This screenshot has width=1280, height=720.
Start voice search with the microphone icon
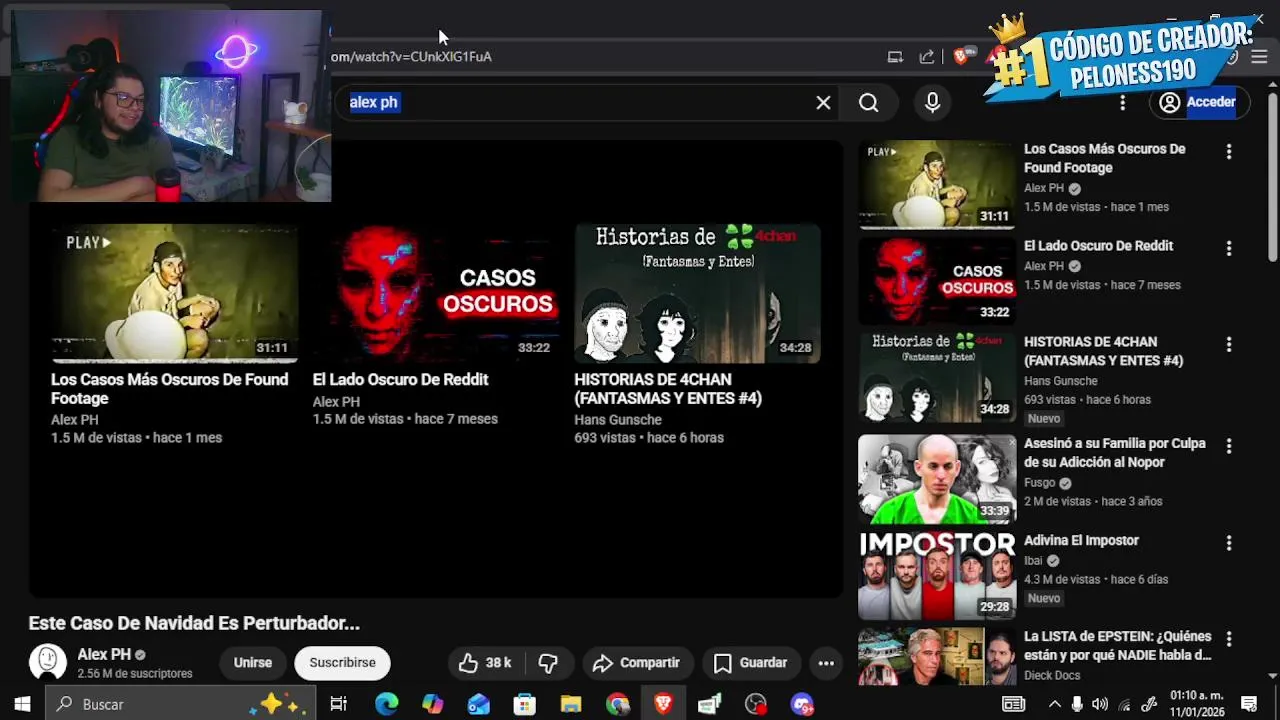tap(932, 102)
